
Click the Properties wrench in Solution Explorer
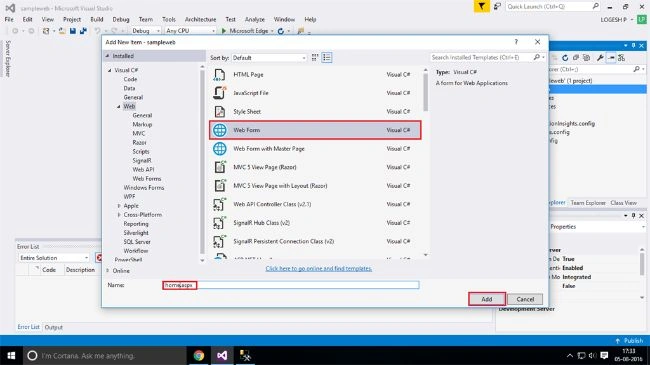(x=600, y=58)
